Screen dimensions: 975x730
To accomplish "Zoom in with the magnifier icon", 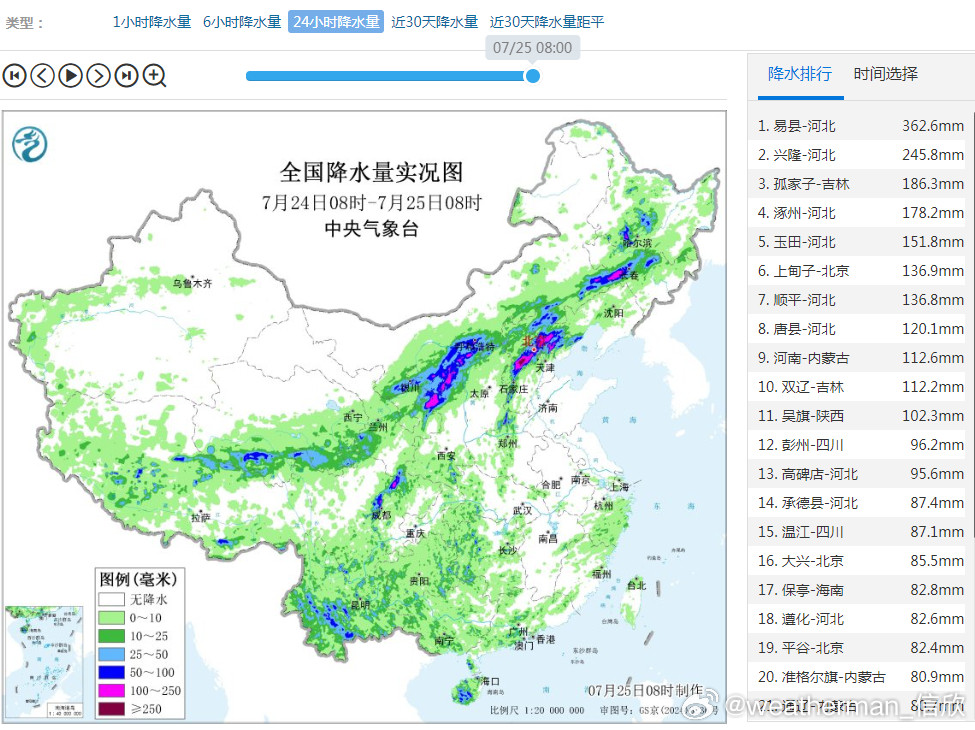I will coord(154,76).
